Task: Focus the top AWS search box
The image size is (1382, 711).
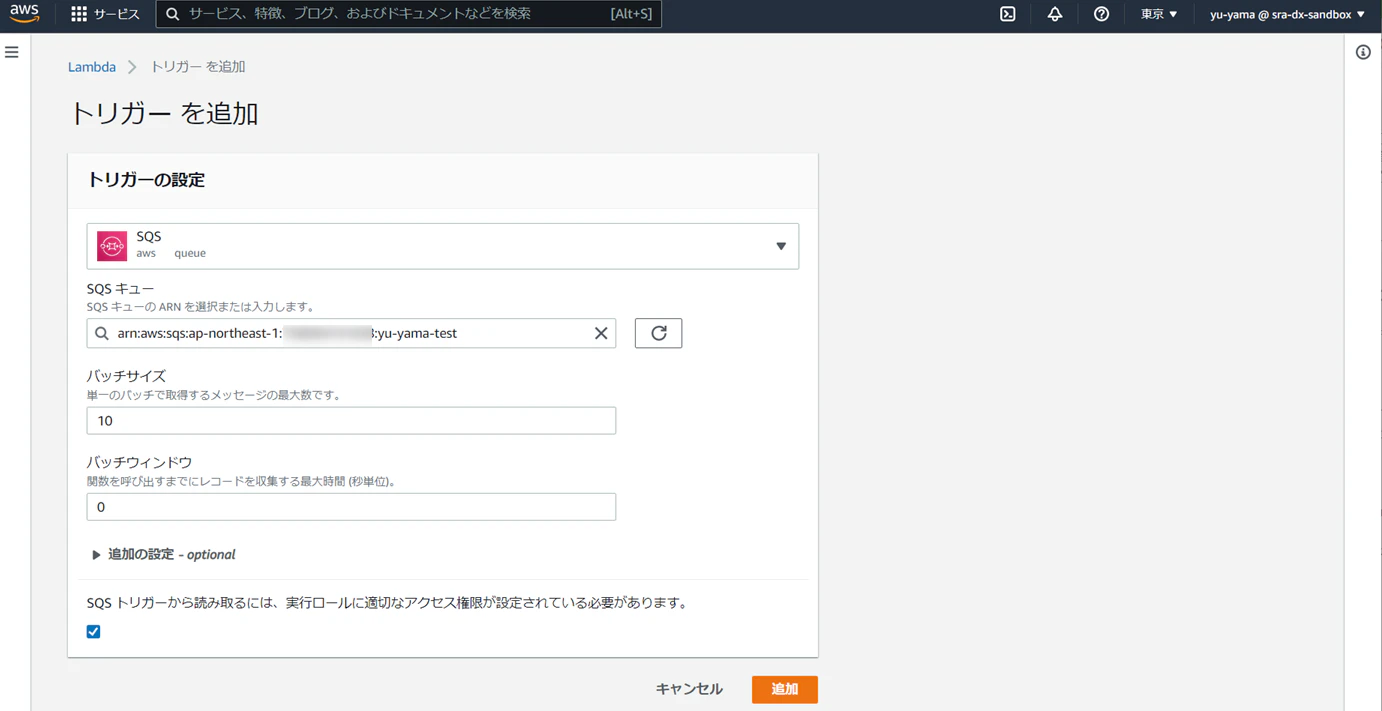Action: pos(409,14)
